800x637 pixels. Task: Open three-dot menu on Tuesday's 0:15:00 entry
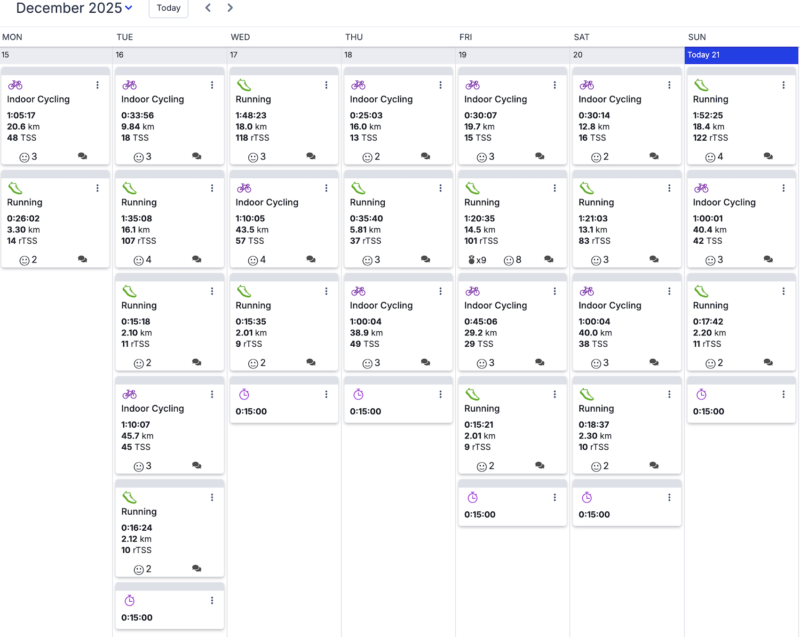[212, 600]
